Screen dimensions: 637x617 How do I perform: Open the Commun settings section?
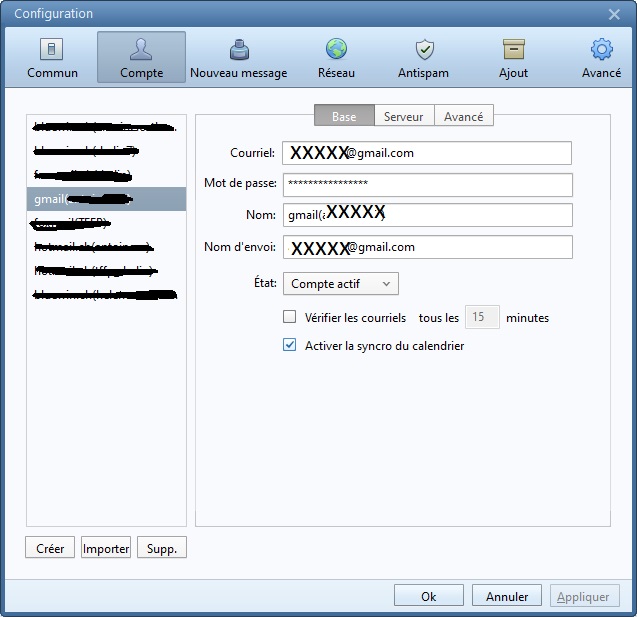click(52, 58)
